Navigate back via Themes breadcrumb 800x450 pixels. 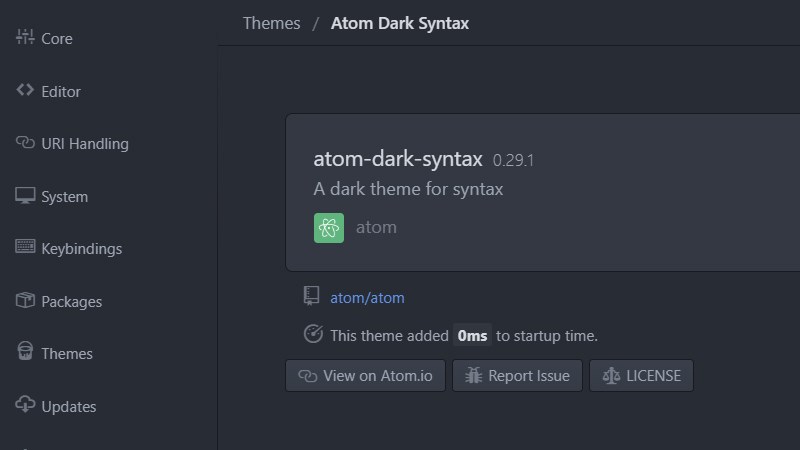pos(271,23)
